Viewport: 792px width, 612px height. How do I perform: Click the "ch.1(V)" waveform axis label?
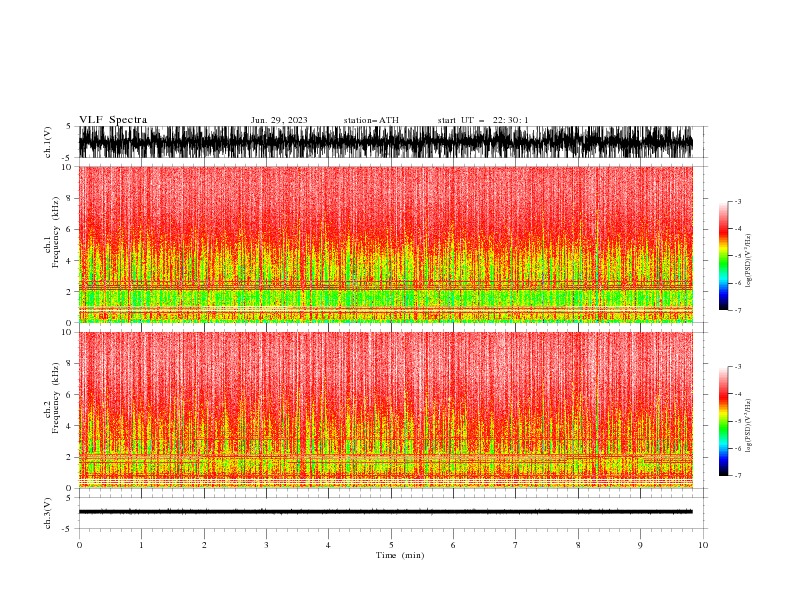point(48,142)
